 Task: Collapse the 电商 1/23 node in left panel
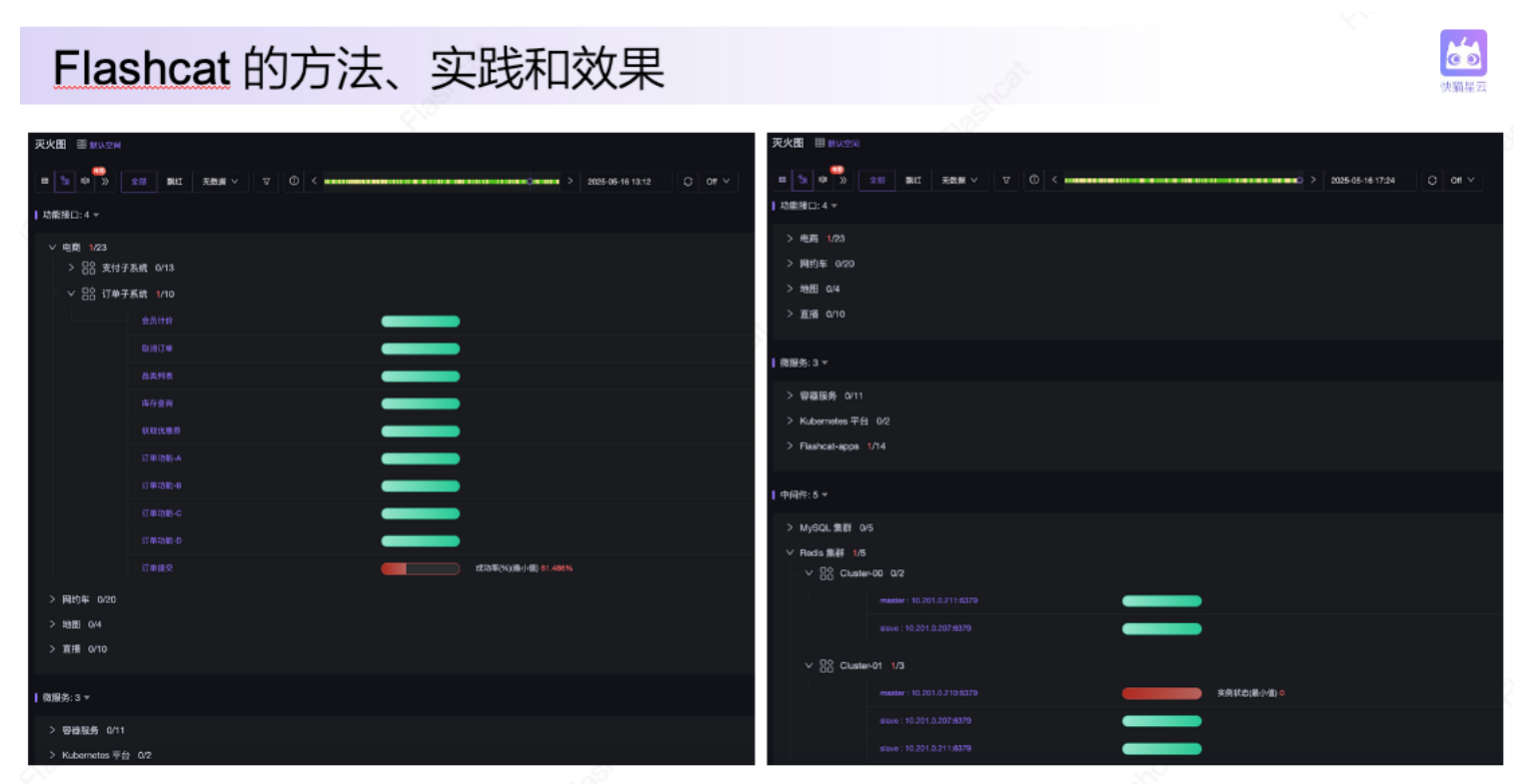52,246
